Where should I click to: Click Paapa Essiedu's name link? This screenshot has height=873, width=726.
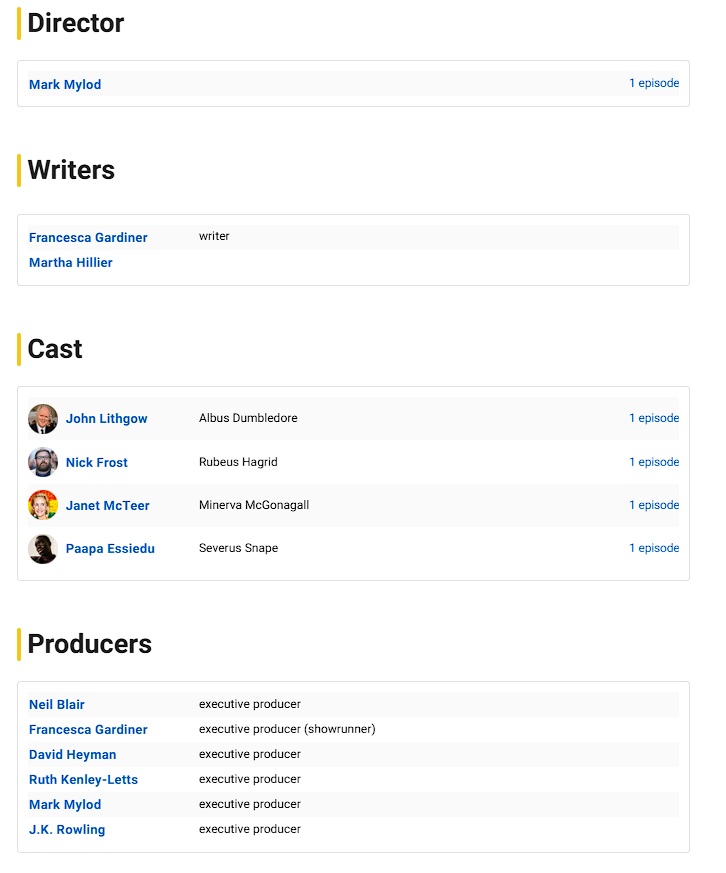(110, 549)
